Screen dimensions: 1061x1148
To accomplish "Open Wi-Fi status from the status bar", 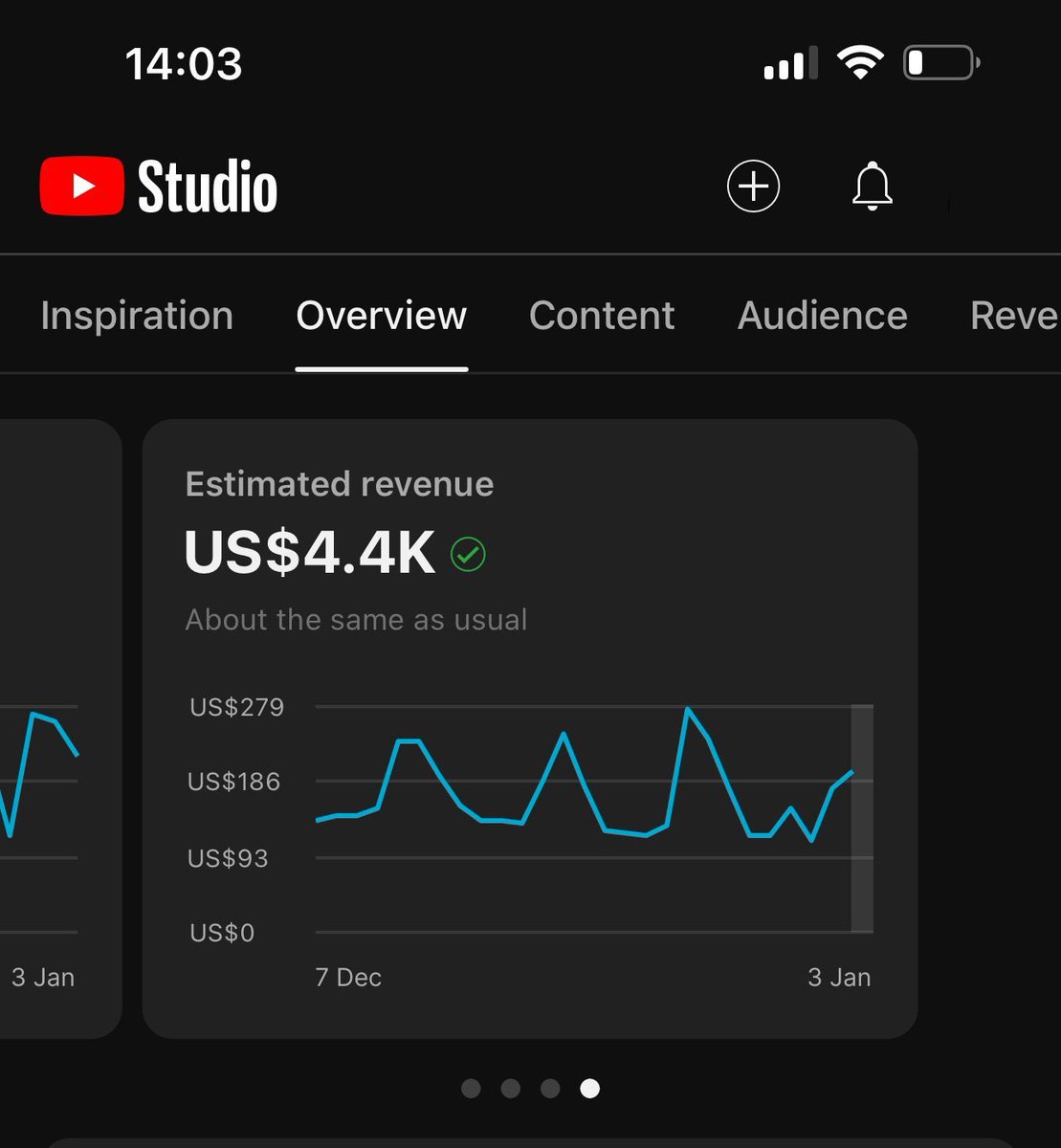I will pos(859,60).
